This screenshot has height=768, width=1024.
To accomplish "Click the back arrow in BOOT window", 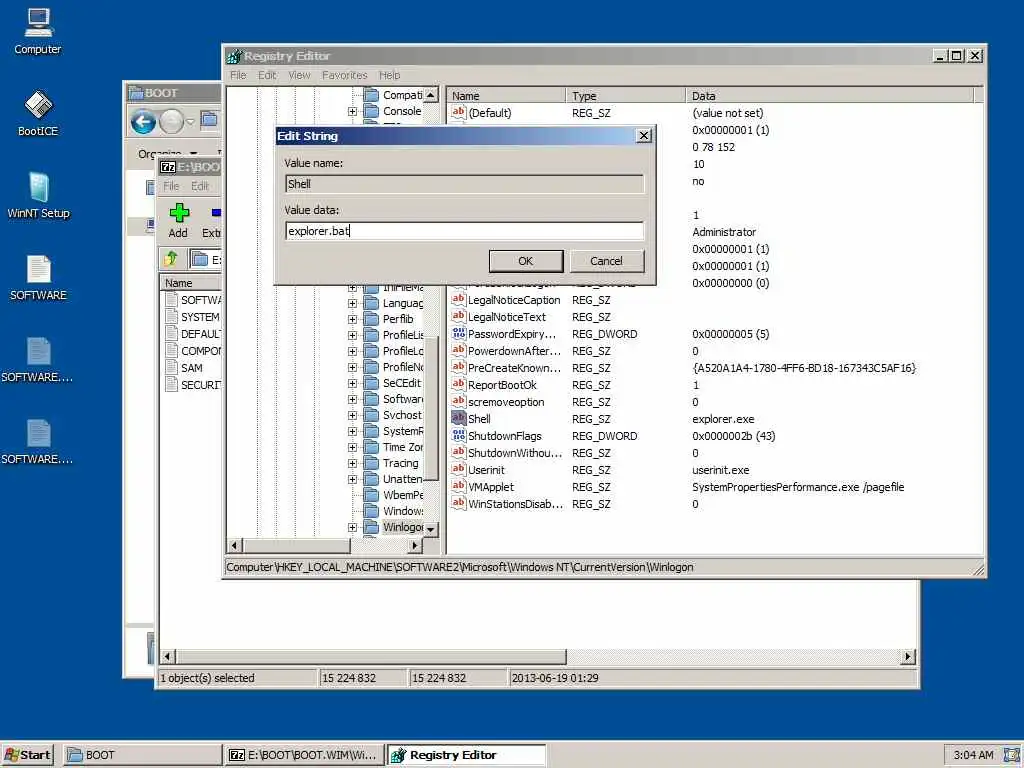I will (x=143, y=121).
